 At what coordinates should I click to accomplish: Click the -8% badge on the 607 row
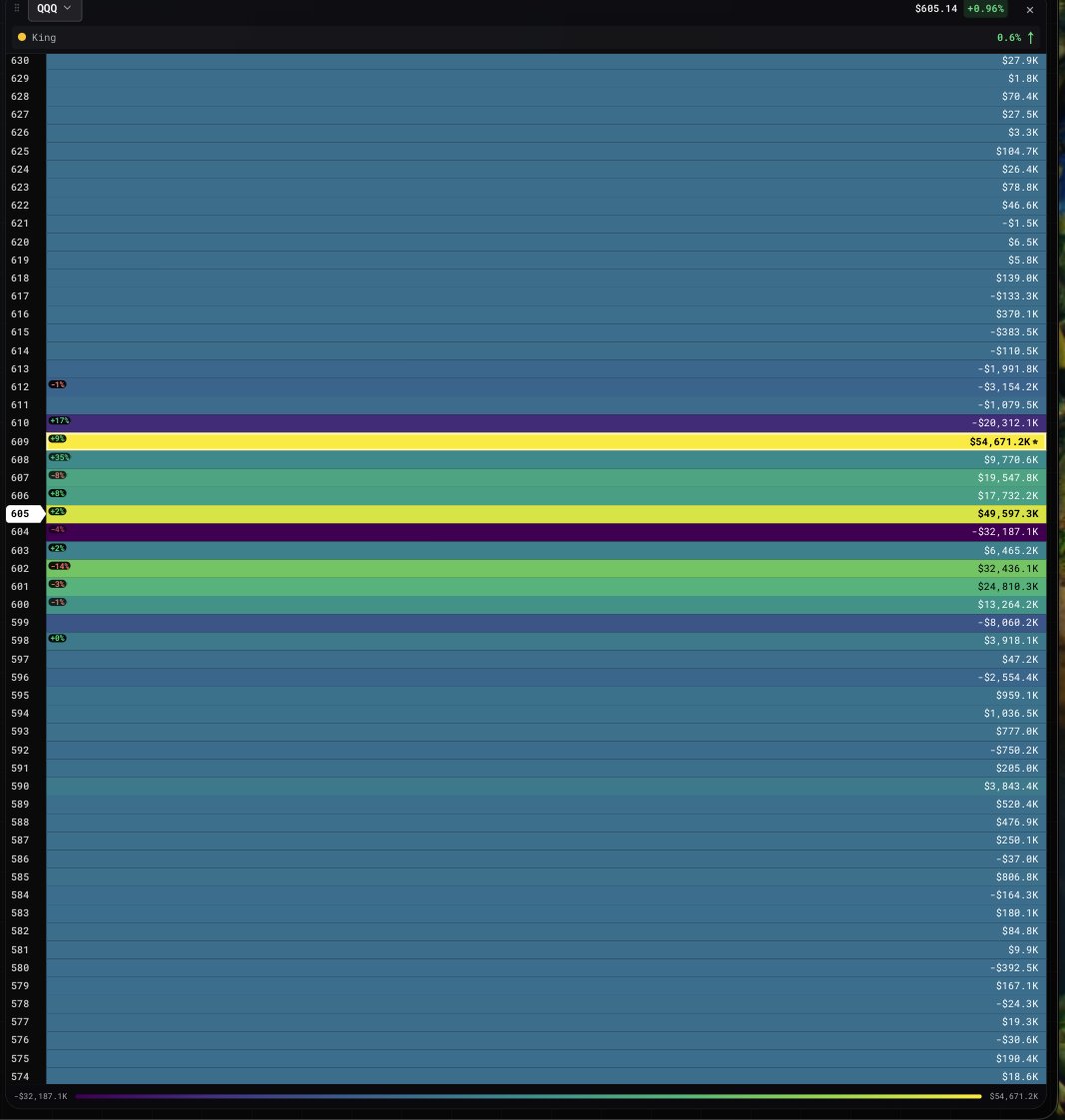pos(58,475)
